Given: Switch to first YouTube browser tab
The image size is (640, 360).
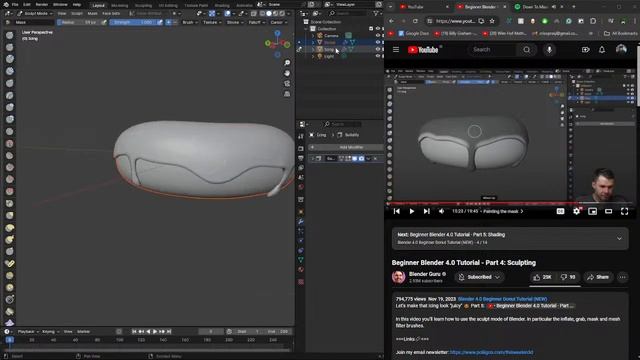Looking at the screenshot, I should pyautogui.click(x=423, y=7).
